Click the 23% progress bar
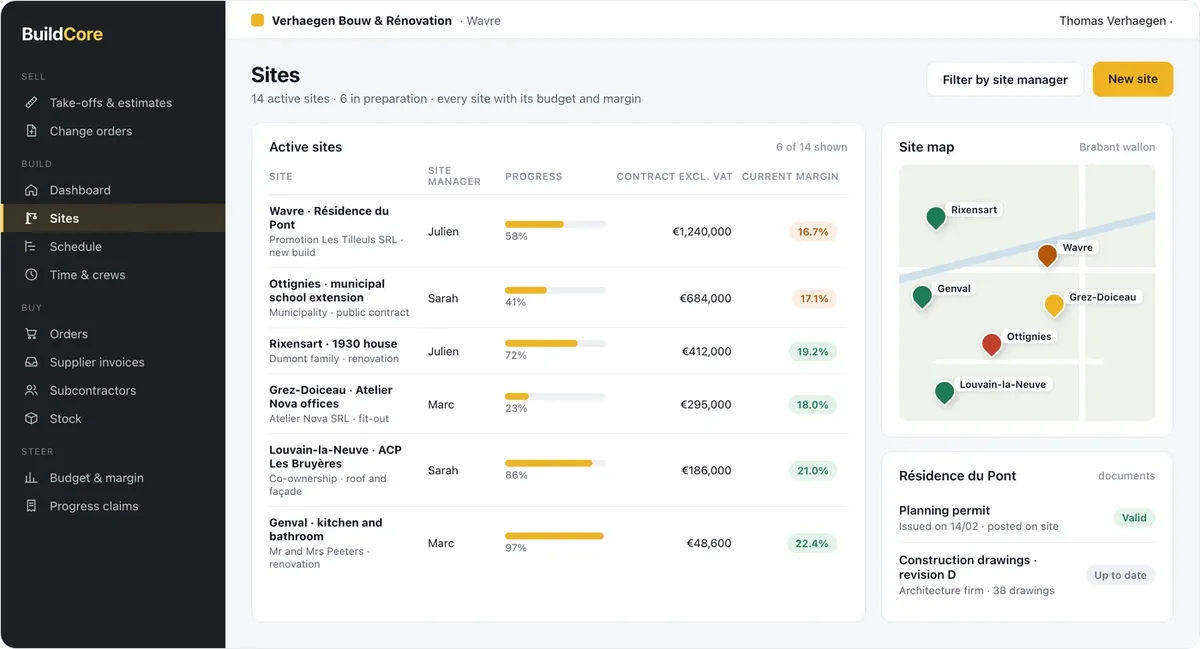Viewport: 1200px width, 649px height. pyautogui.click(x=555, y=397)
